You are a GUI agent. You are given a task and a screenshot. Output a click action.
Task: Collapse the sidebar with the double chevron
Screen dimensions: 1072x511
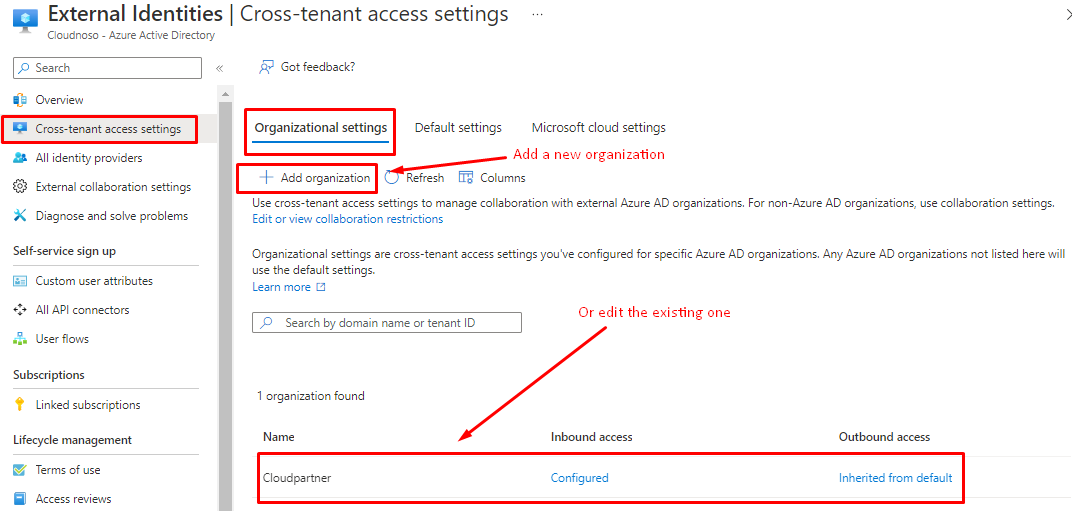pos(220,68)
